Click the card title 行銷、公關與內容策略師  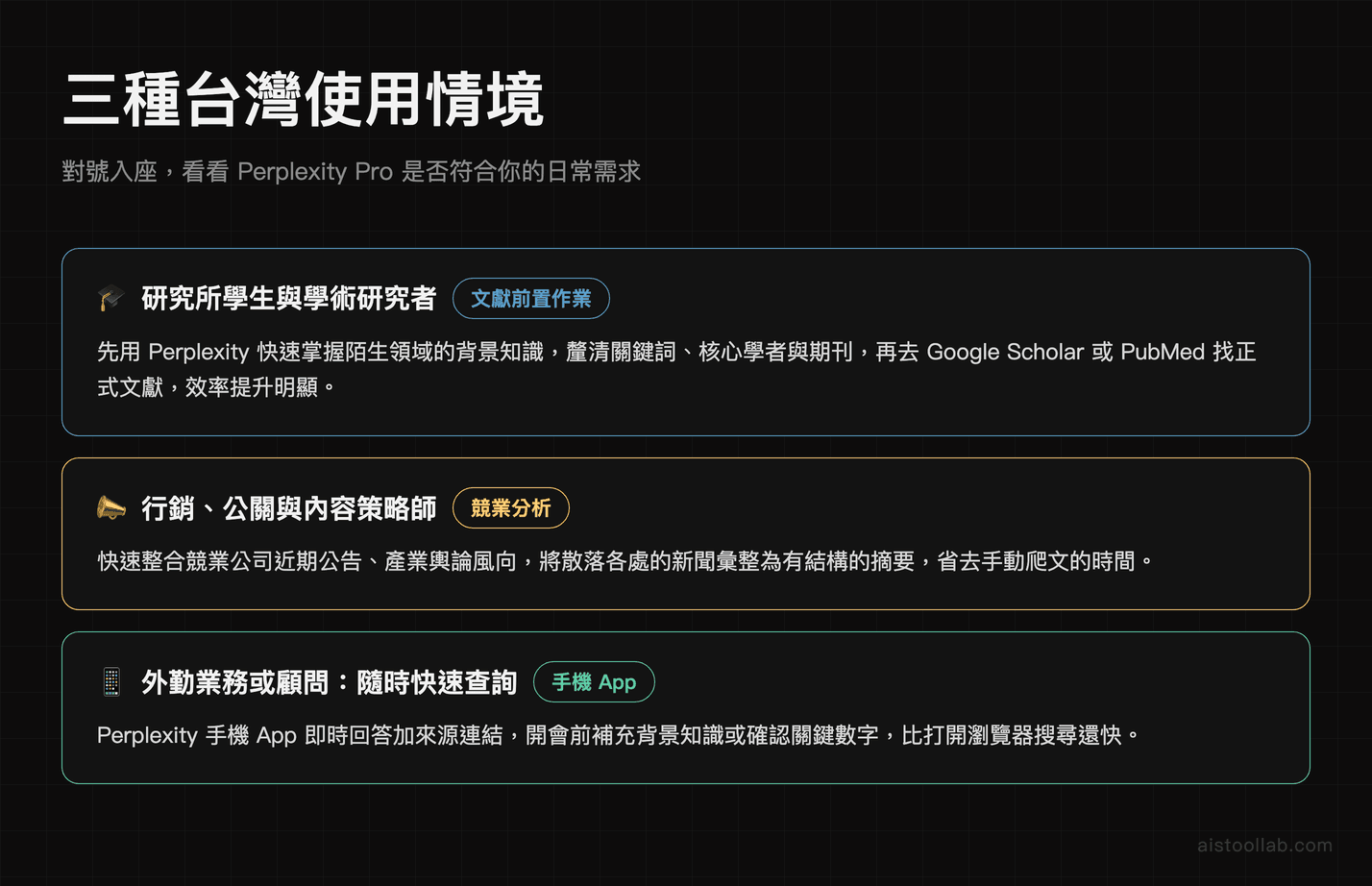[289, 507]
